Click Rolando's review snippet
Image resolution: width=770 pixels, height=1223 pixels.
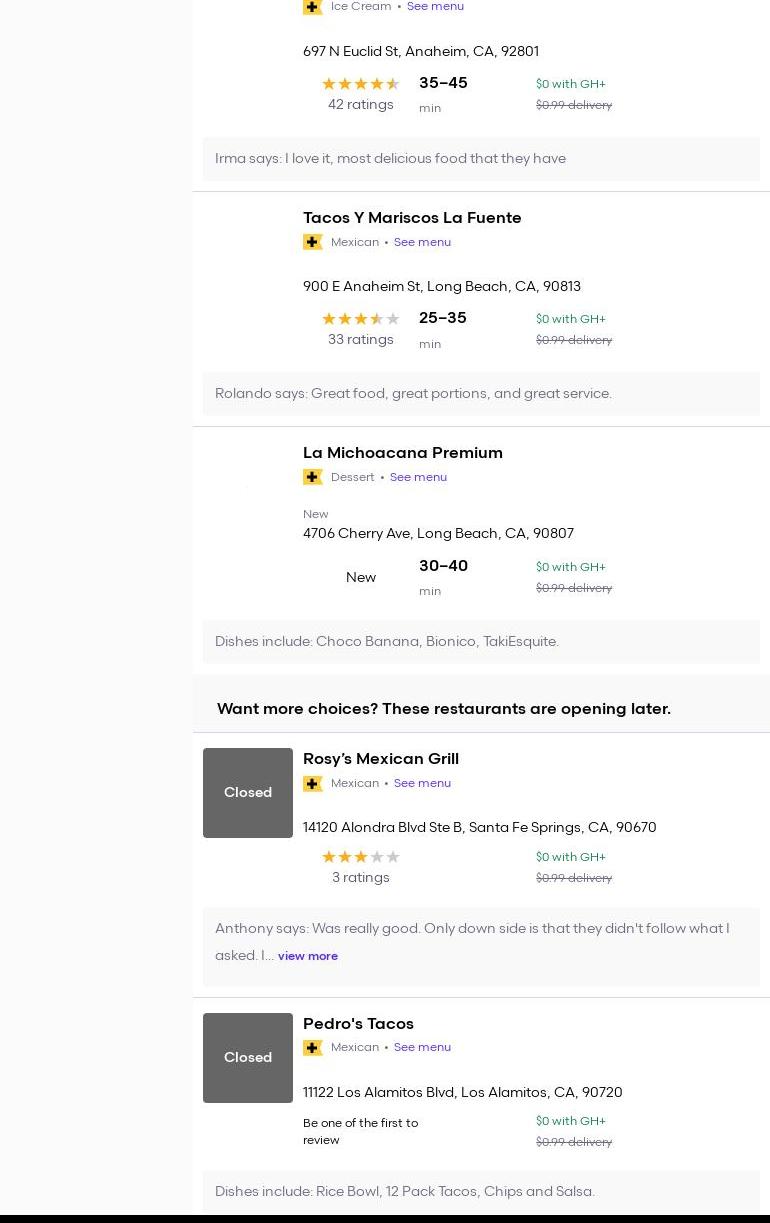click(x=413, y=394)
